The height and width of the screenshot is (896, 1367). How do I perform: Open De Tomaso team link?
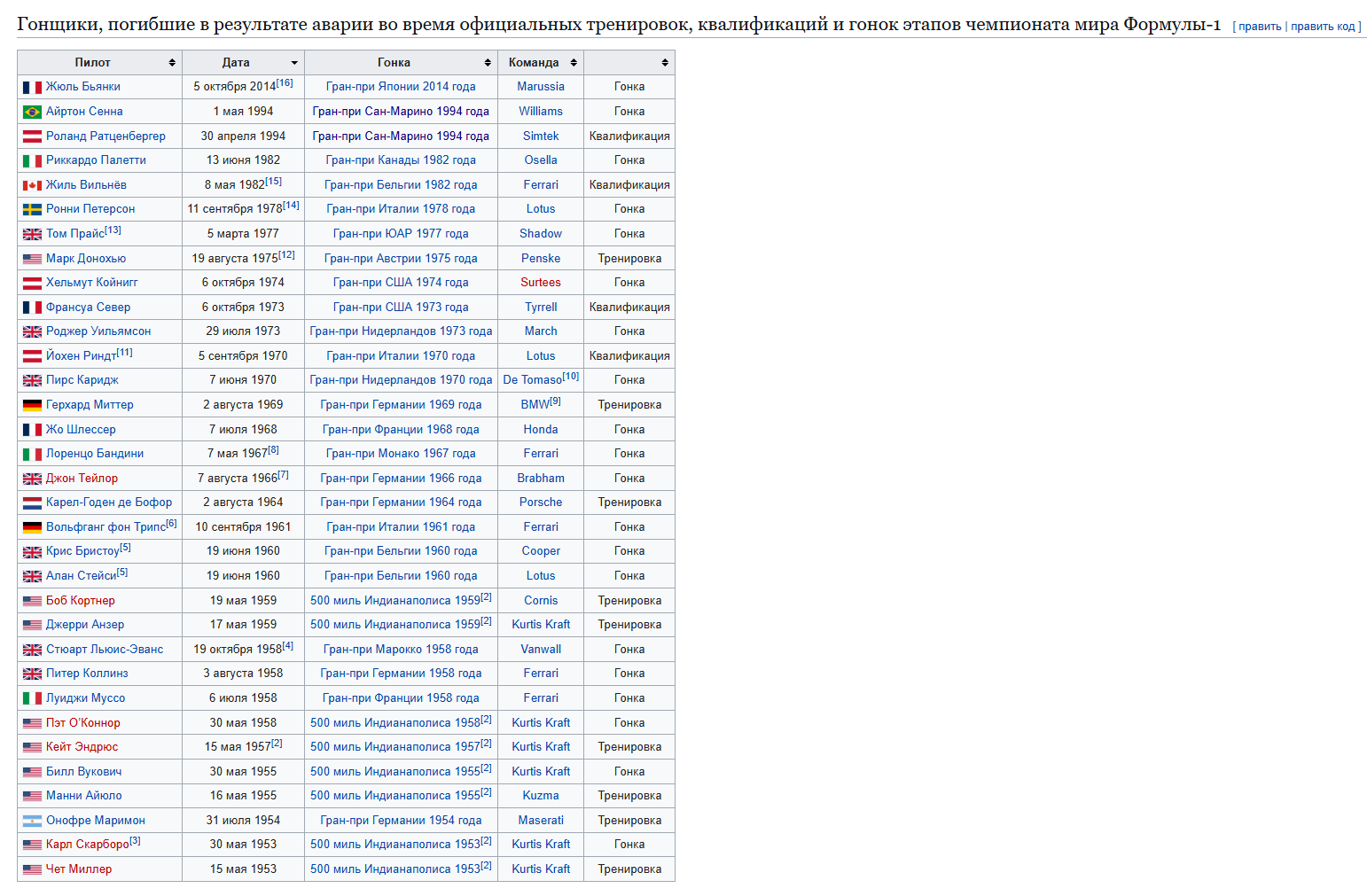pos(532,380)
